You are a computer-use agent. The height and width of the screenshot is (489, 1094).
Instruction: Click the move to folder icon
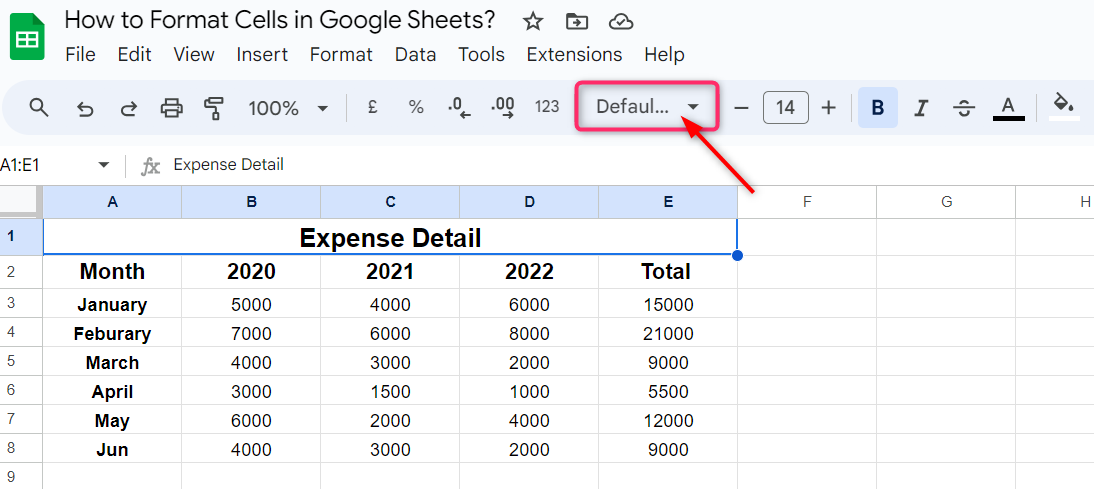(x=576, y=22)
